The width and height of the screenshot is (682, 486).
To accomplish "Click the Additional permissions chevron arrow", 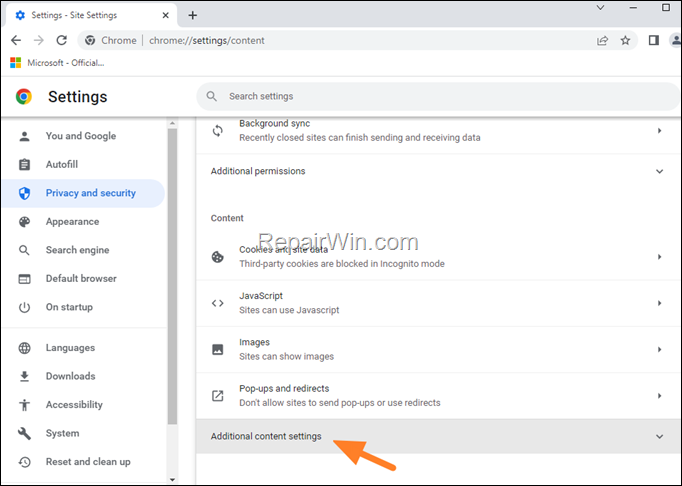I will pyautogui.click(x=659, y=171).
